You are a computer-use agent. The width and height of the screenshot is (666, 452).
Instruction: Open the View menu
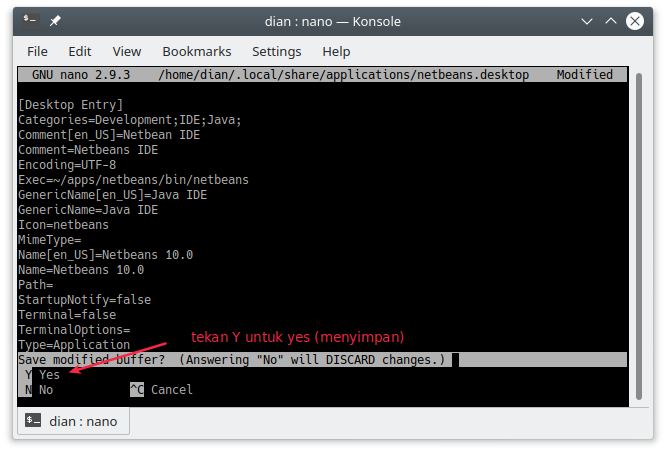[127, 51]
